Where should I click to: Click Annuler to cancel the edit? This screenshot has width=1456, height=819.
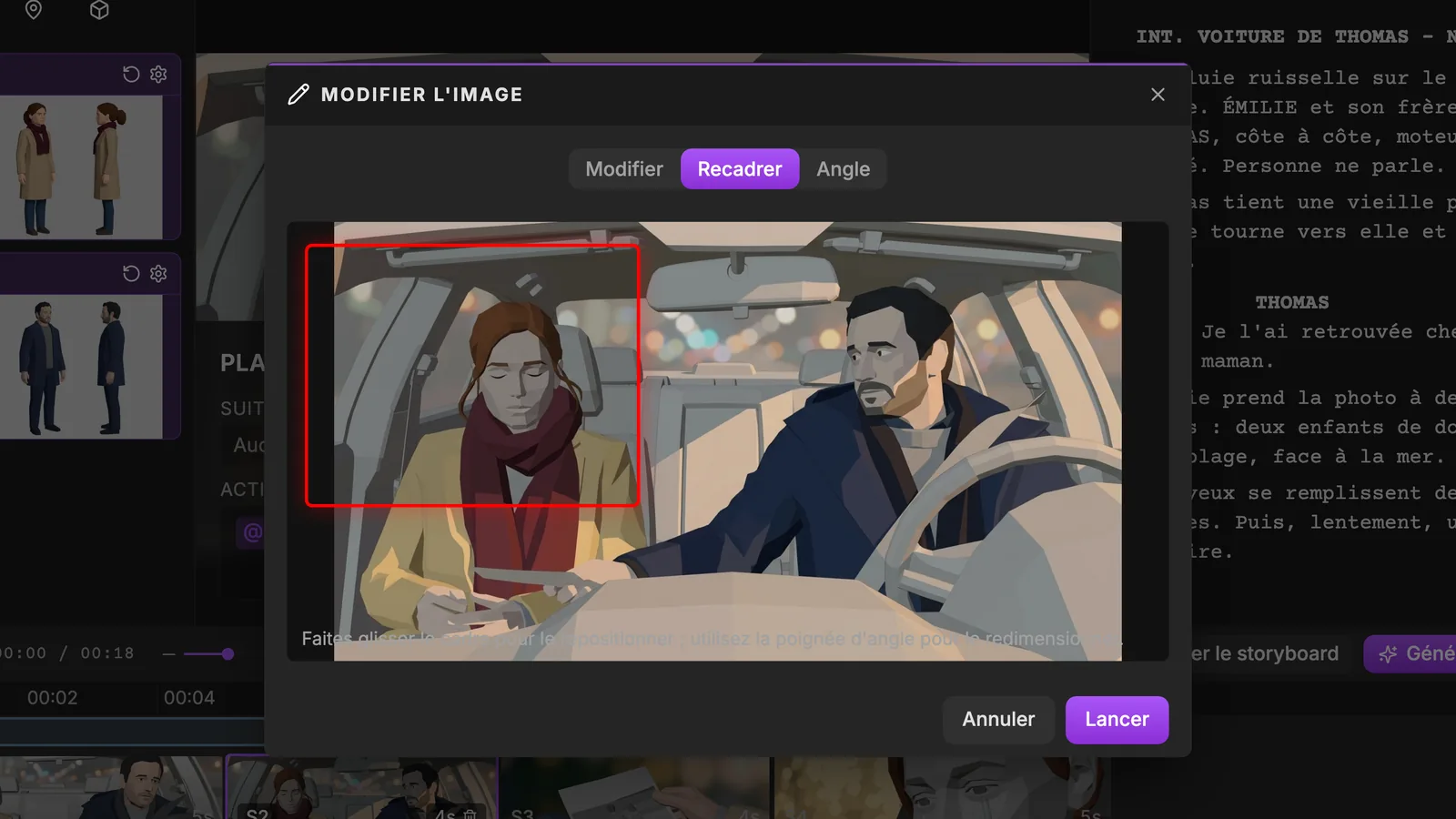pyautogui.click(x=998, y=719)
